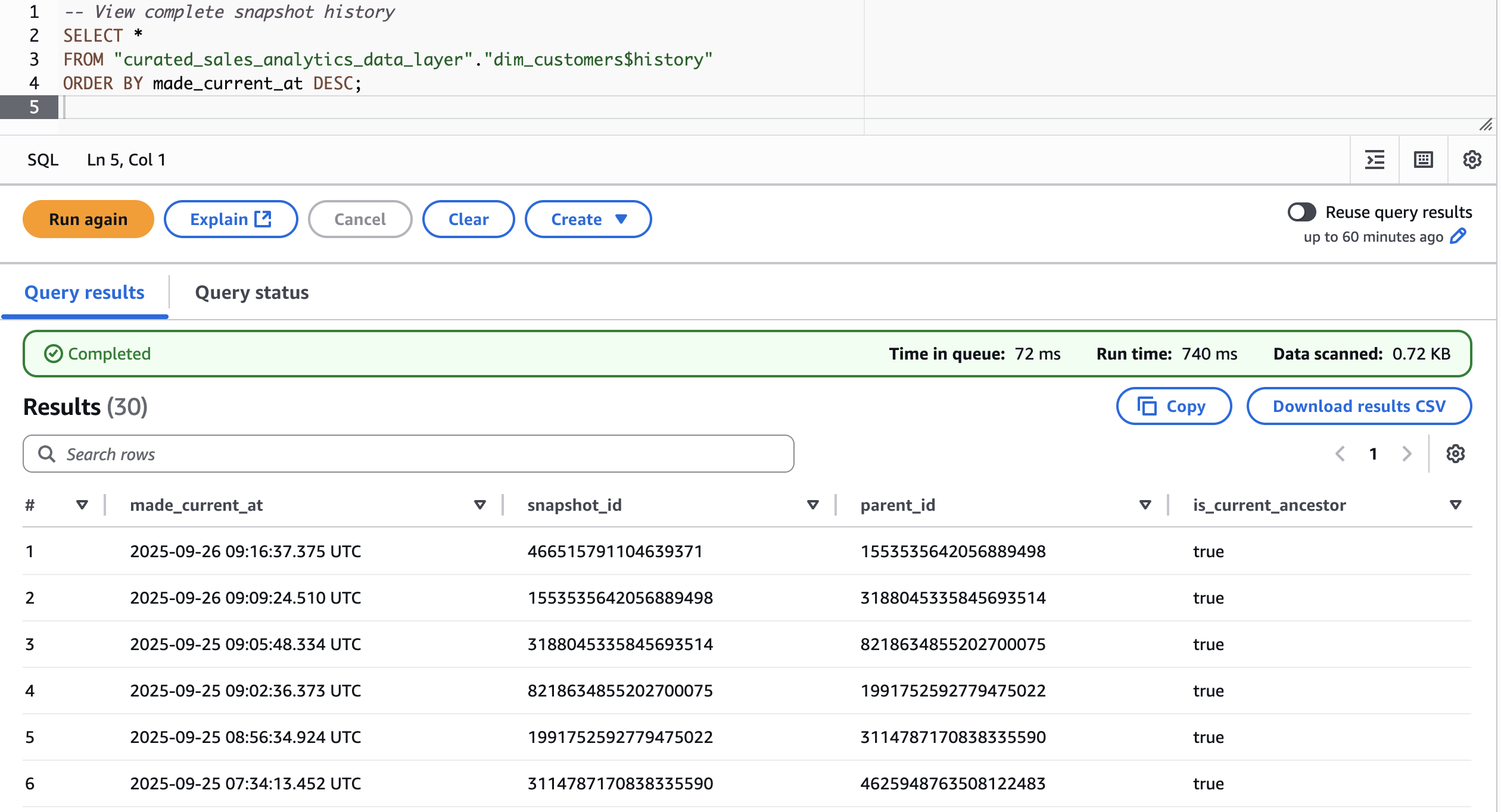
Task: Focus the Search rows input field
Action: click(408, 454)
